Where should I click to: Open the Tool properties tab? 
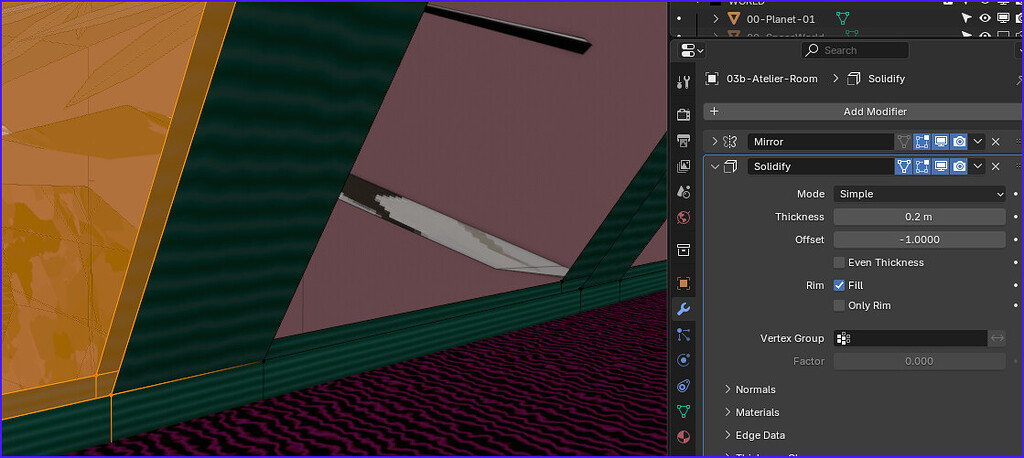click(x=683, y=82)
